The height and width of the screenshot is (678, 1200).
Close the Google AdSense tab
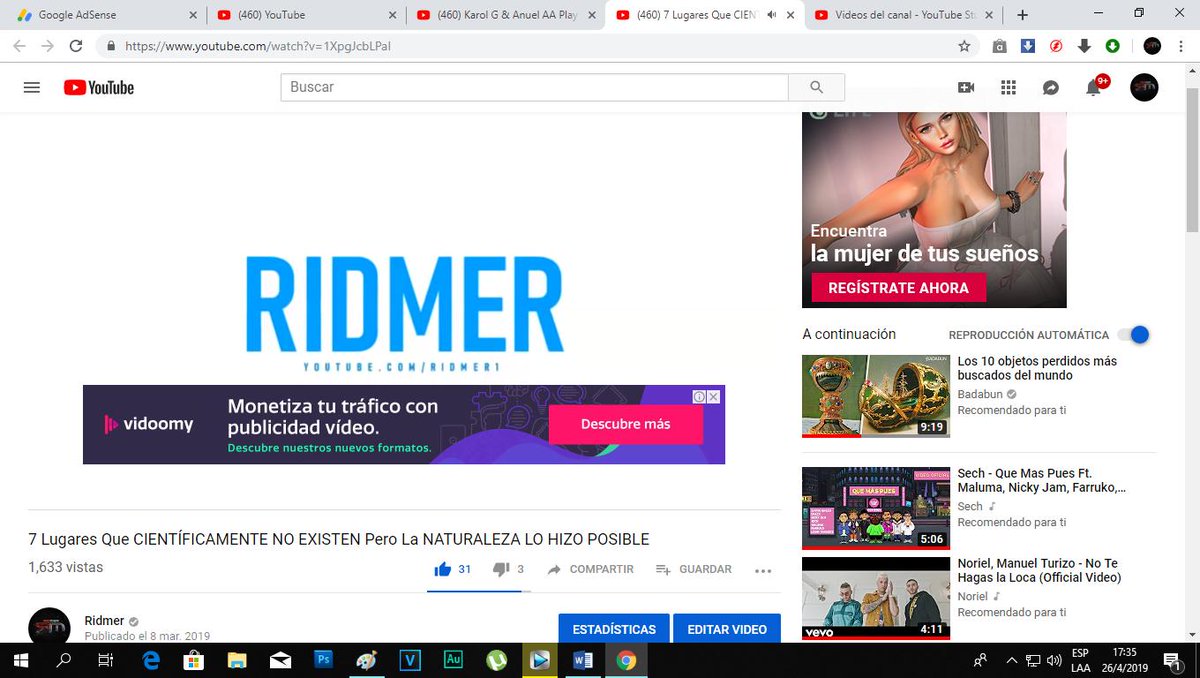click(x=191, y=15)
